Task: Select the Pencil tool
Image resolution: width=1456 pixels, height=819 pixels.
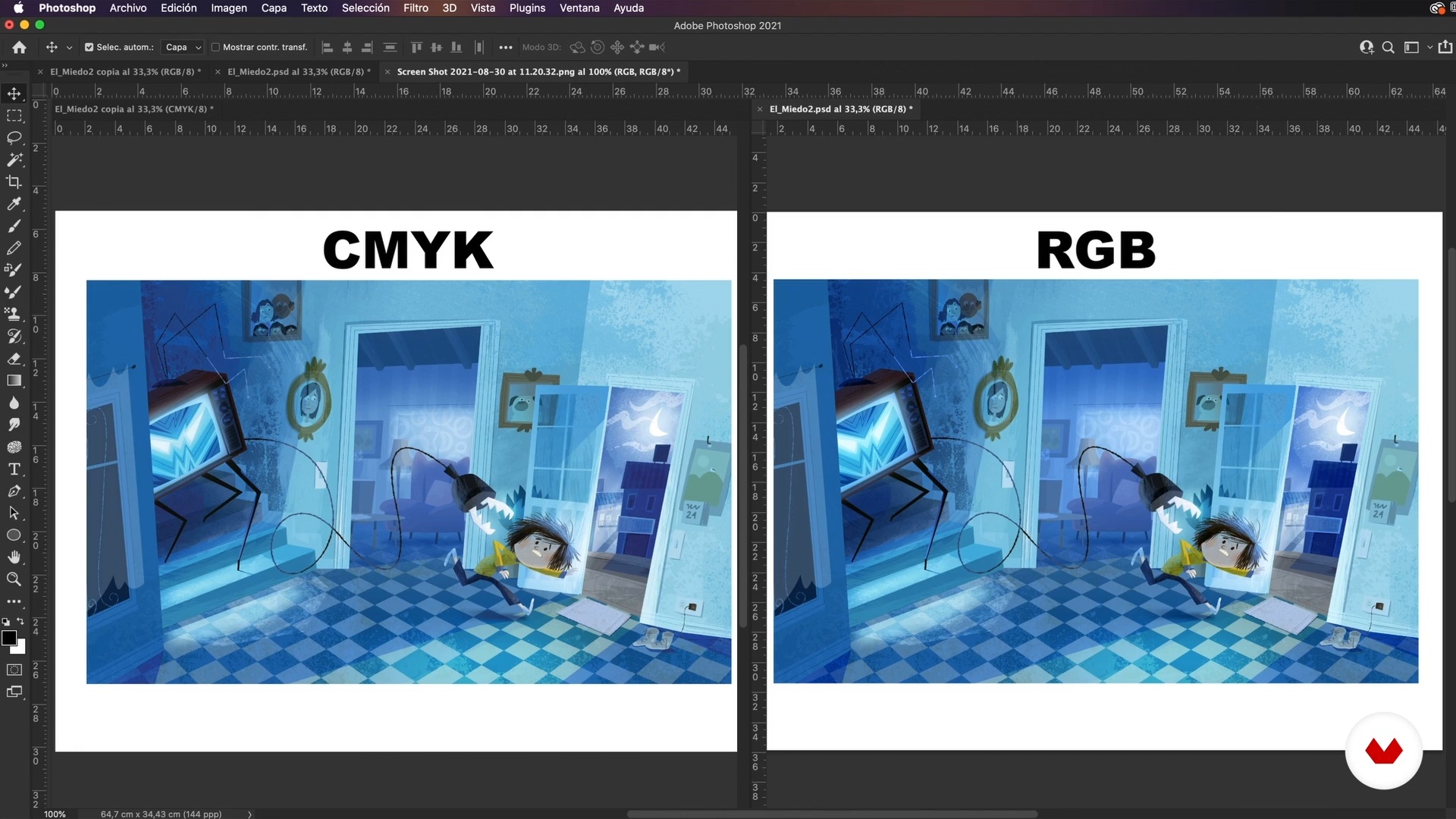Action: point(14,248)
